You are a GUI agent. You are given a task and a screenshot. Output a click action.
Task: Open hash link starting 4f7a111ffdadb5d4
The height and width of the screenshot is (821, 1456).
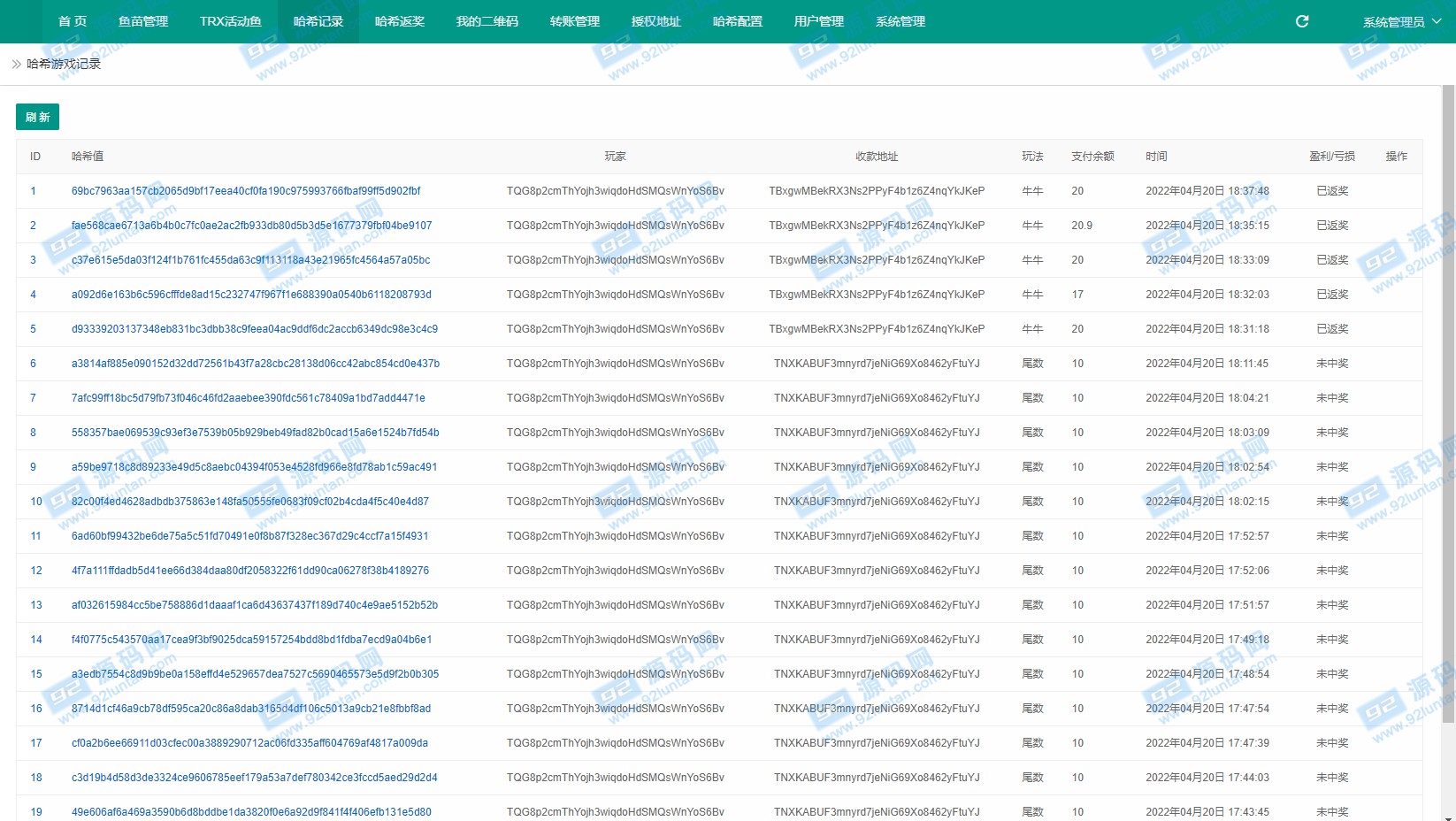pos(250,571)
